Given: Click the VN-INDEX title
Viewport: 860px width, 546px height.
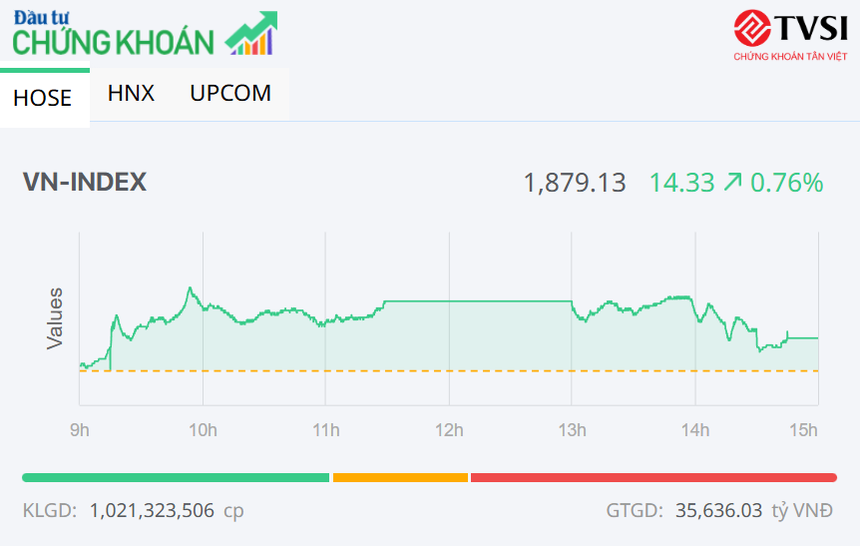Looking at the screenshot, I should [x=85, y=182].
